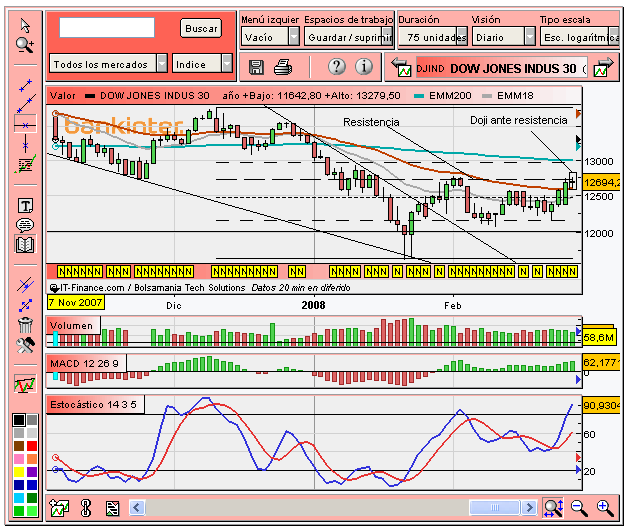Click the trash can delete tool

(25, 325)
